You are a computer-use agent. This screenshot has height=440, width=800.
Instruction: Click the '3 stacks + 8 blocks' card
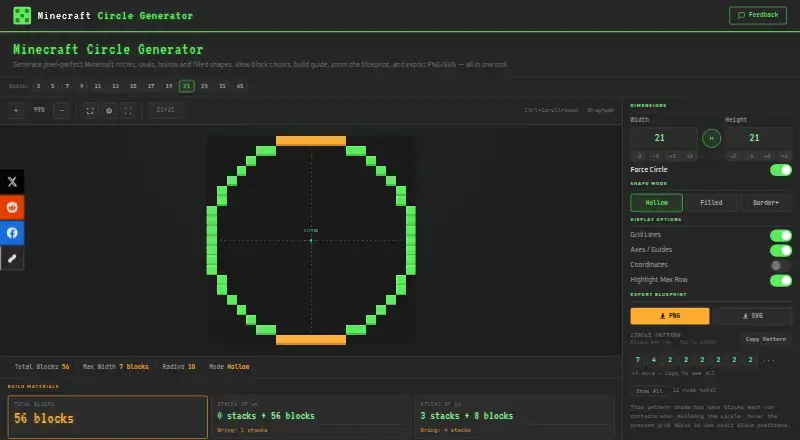[514, 417]
